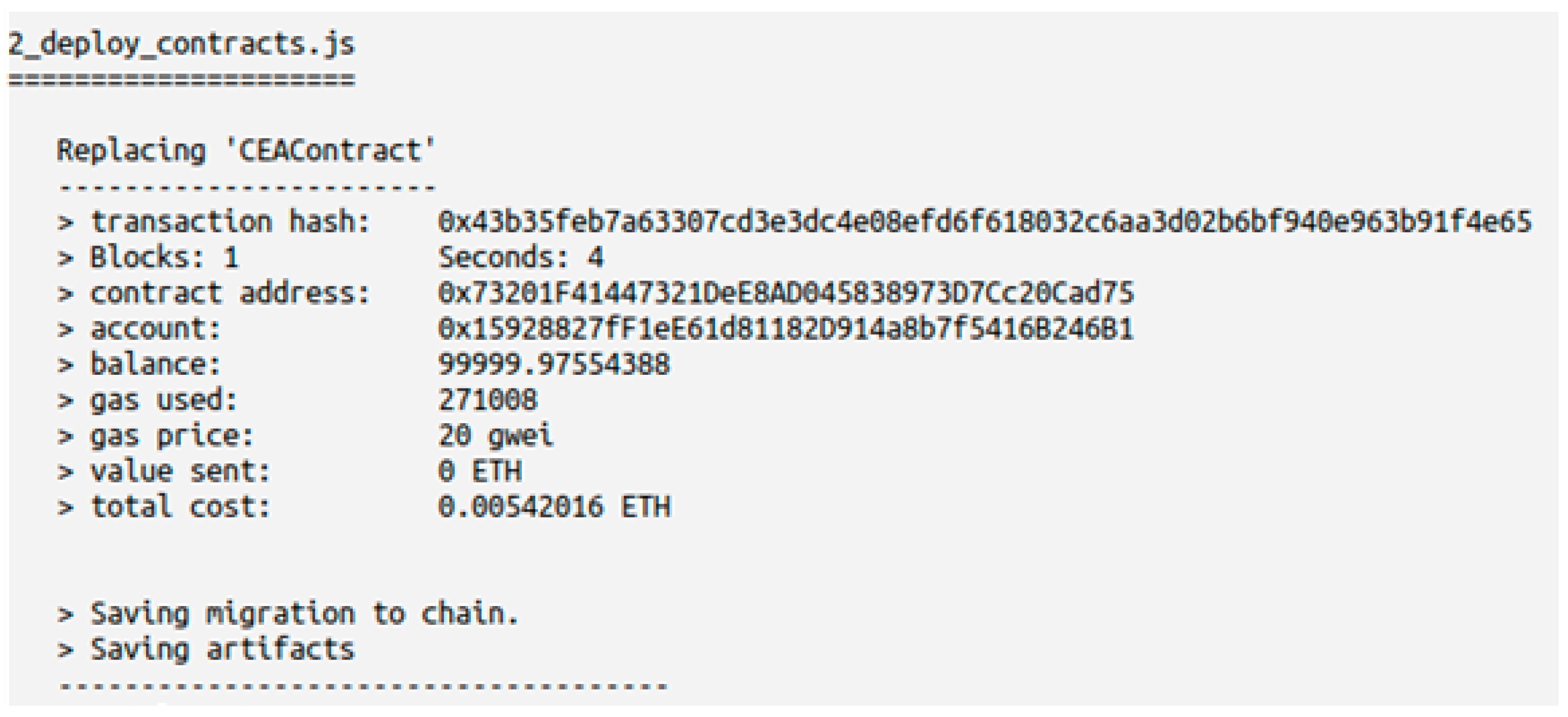This screenshot has height=717, width=1568.
Task: Click the Saving migration to chain line
Action: [x=304, y=614]
